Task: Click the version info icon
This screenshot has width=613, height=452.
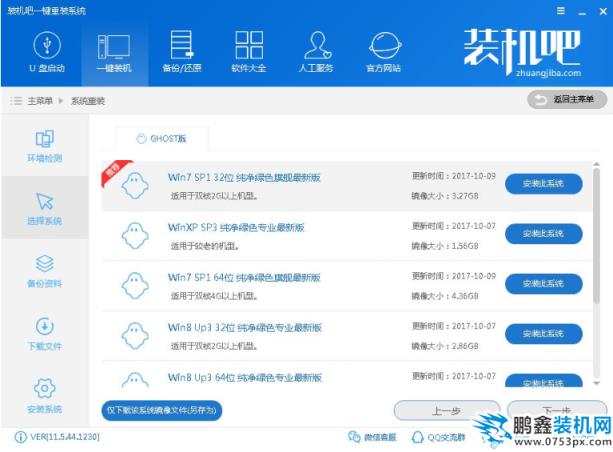Action: tap(20, 437)
